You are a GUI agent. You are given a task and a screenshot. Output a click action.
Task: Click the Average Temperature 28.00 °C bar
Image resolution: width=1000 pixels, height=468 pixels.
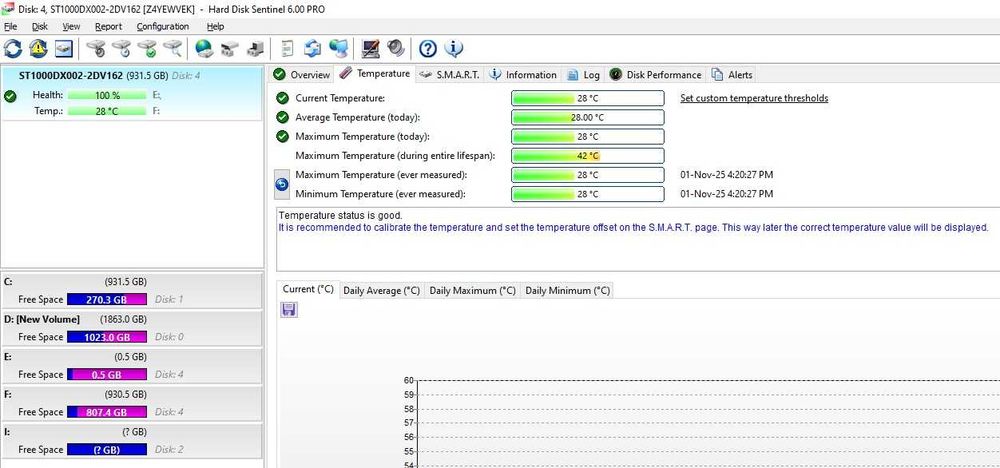(x=587, y=117)
